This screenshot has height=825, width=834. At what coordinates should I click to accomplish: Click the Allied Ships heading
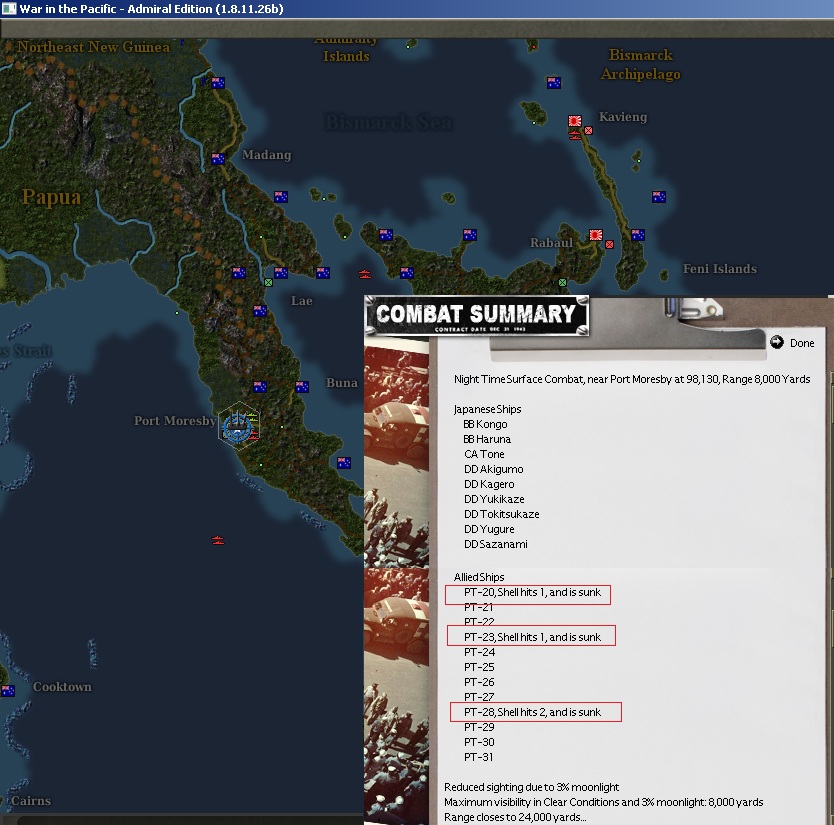pos(479,577)
